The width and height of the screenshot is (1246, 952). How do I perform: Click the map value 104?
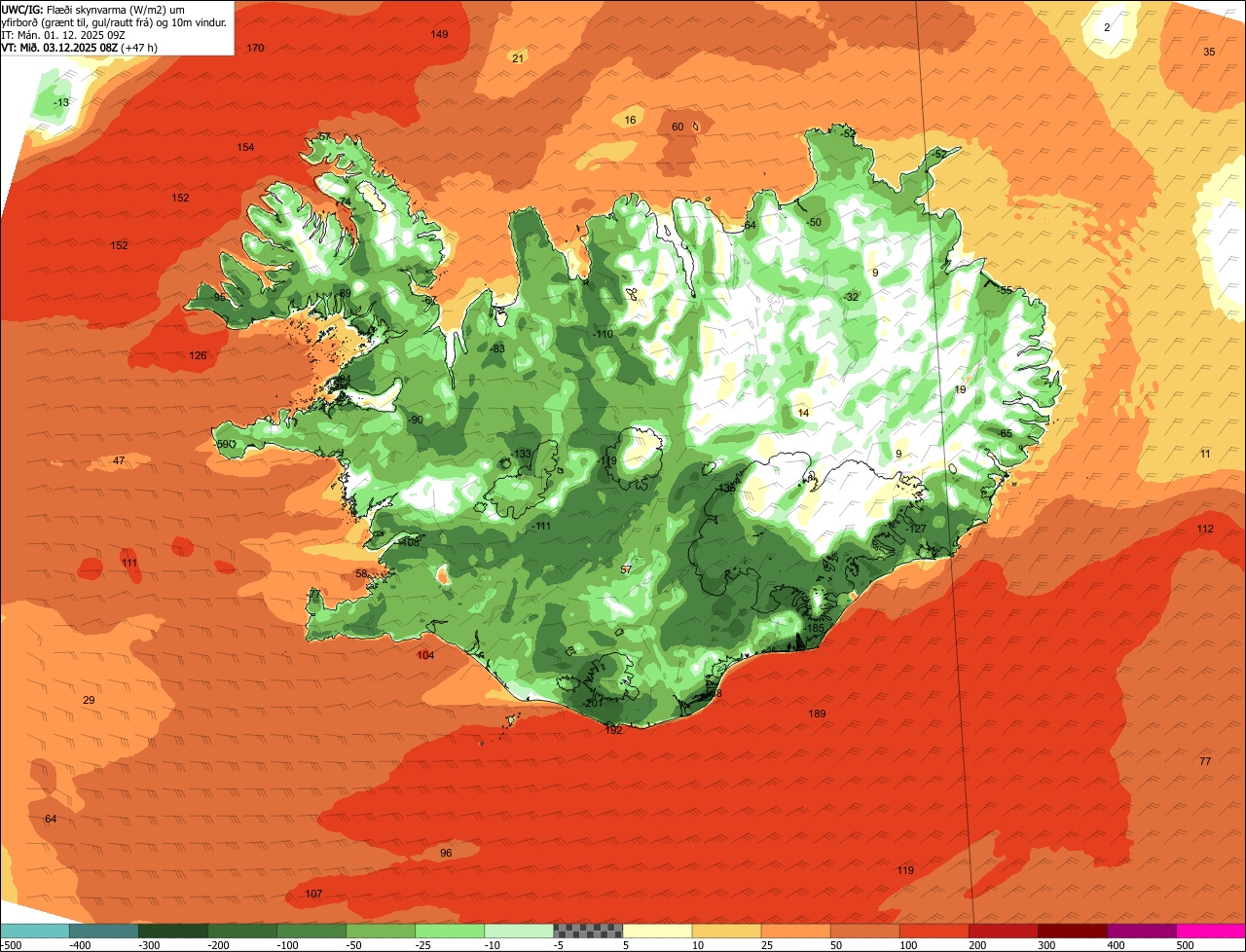[x=425, y=655]
